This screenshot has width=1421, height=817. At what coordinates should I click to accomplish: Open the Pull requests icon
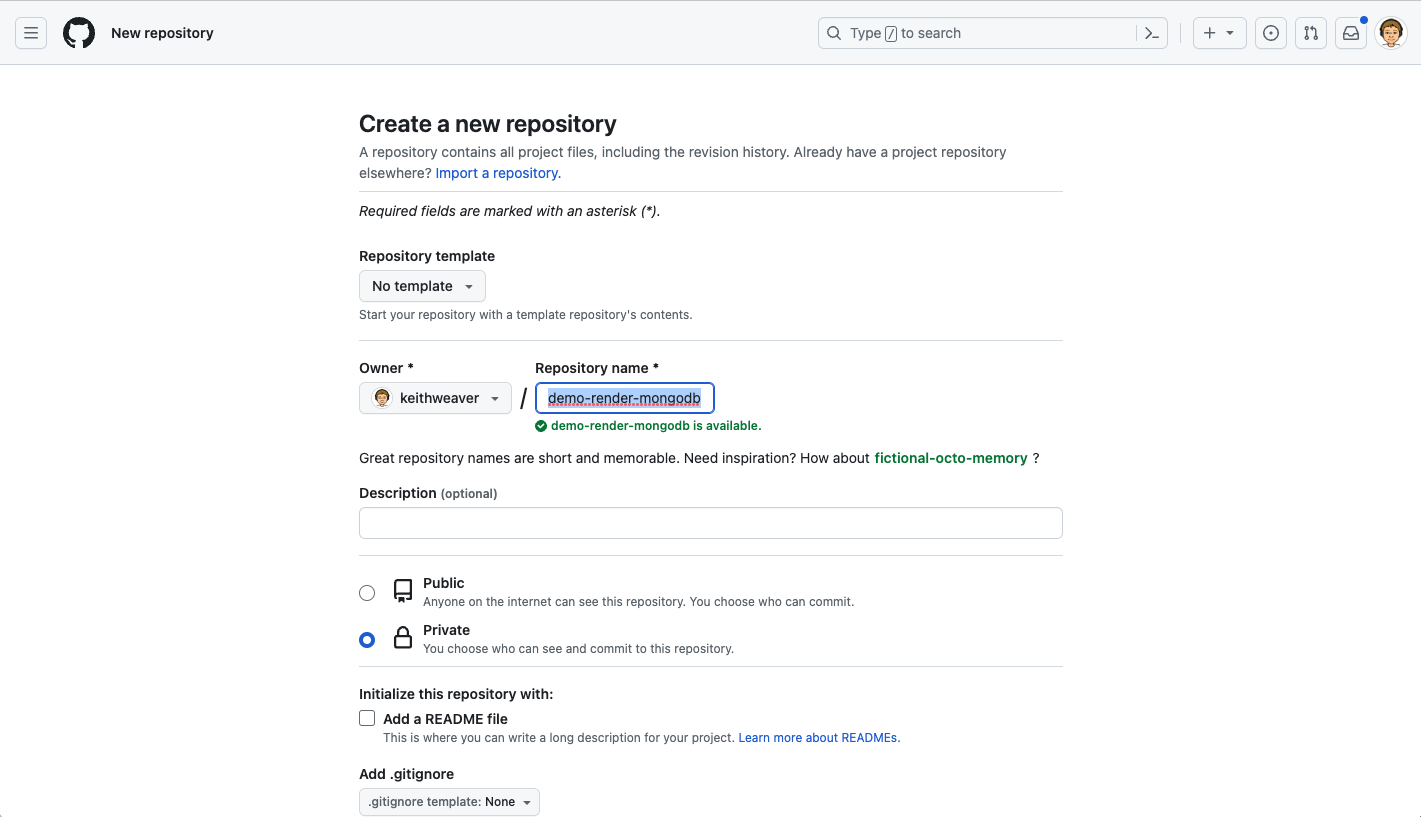tap(1311, 33)
